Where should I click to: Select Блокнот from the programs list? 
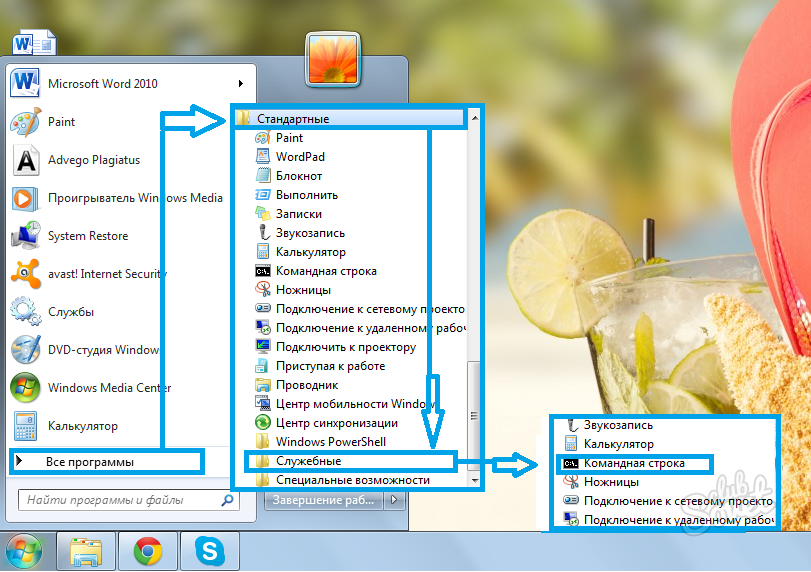pyautogui.click(x=299, y=176)
